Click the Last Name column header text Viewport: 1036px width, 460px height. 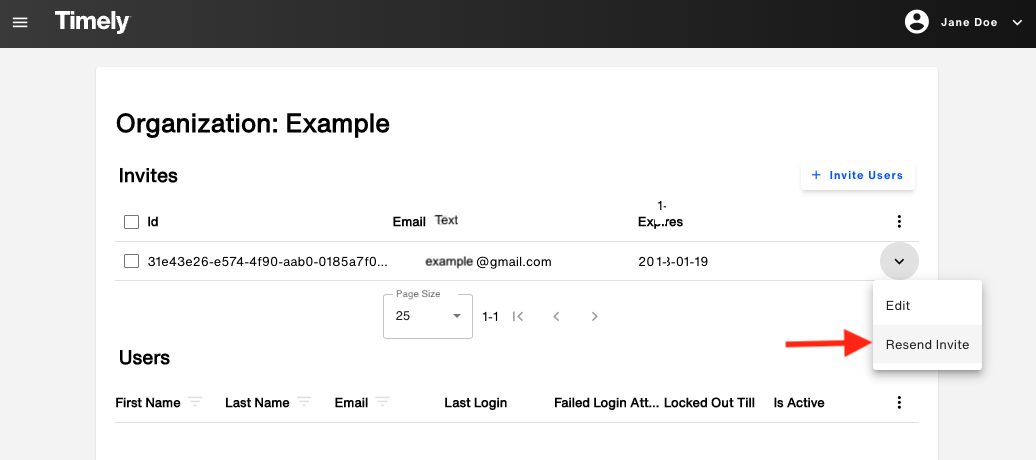257,402
